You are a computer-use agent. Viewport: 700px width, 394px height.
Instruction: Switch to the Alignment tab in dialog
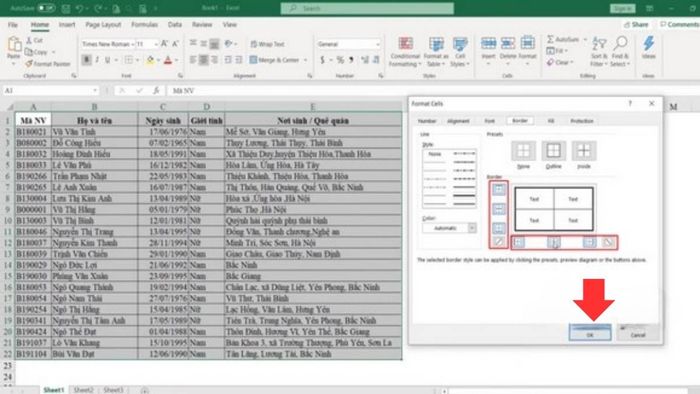pos(458,121)
